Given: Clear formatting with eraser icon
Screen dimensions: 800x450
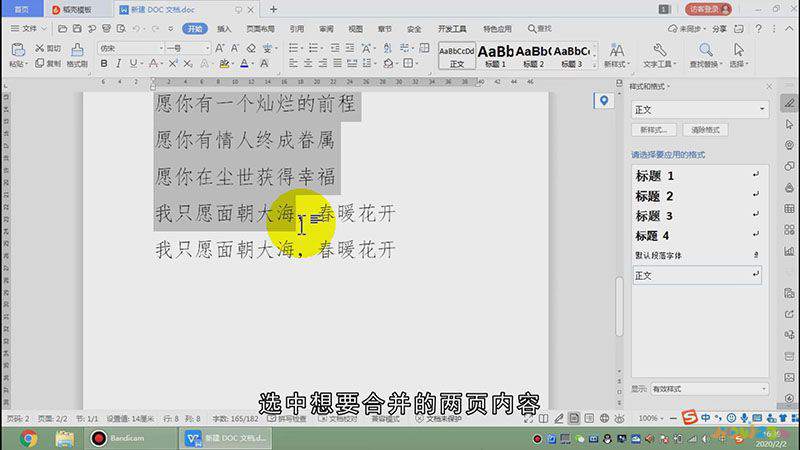Looking at the screenshot, I should pyautogui.click(x=251, y=48).
